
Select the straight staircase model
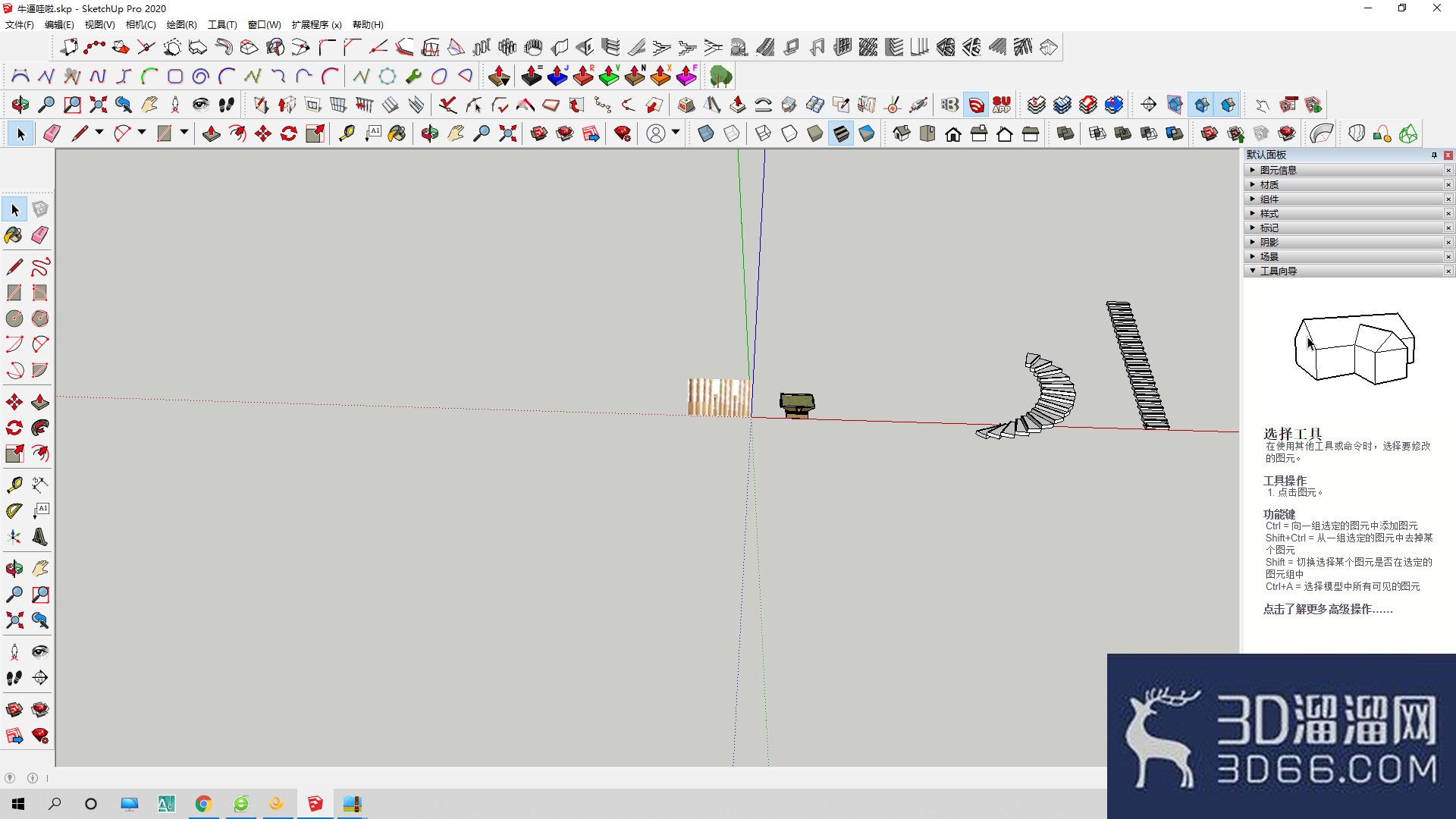coord(1137,366)
